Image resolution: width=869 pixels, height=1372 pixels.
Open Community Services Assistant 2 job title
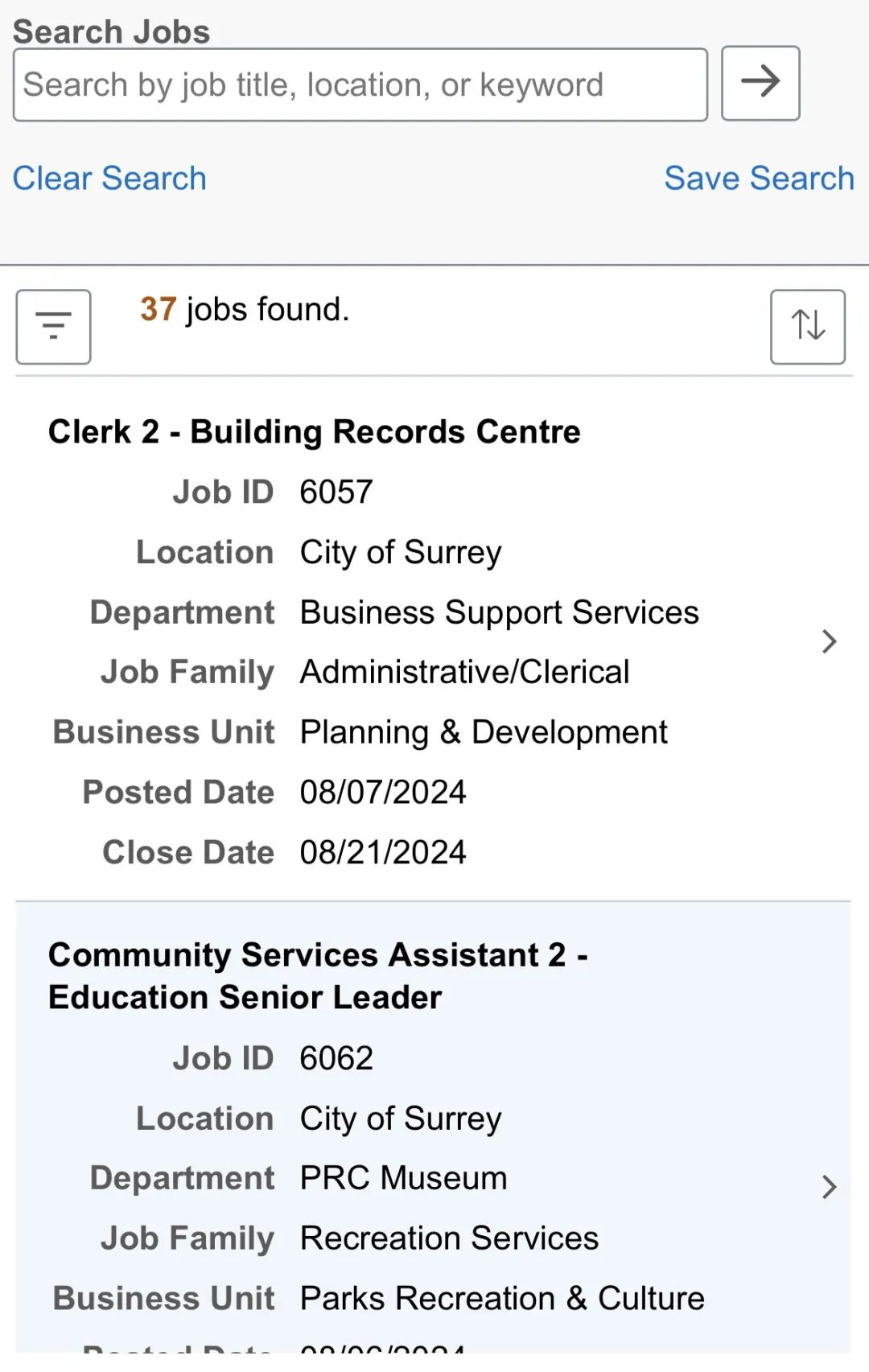tap(319, 976)
